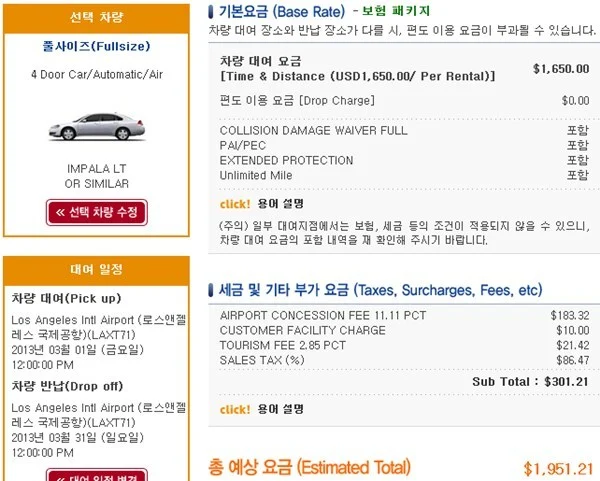This screenshot has width=600, height=481.
Task: Click the COLLISION DAMAGE WAIVER FULL row
Action: click(404, 130)
